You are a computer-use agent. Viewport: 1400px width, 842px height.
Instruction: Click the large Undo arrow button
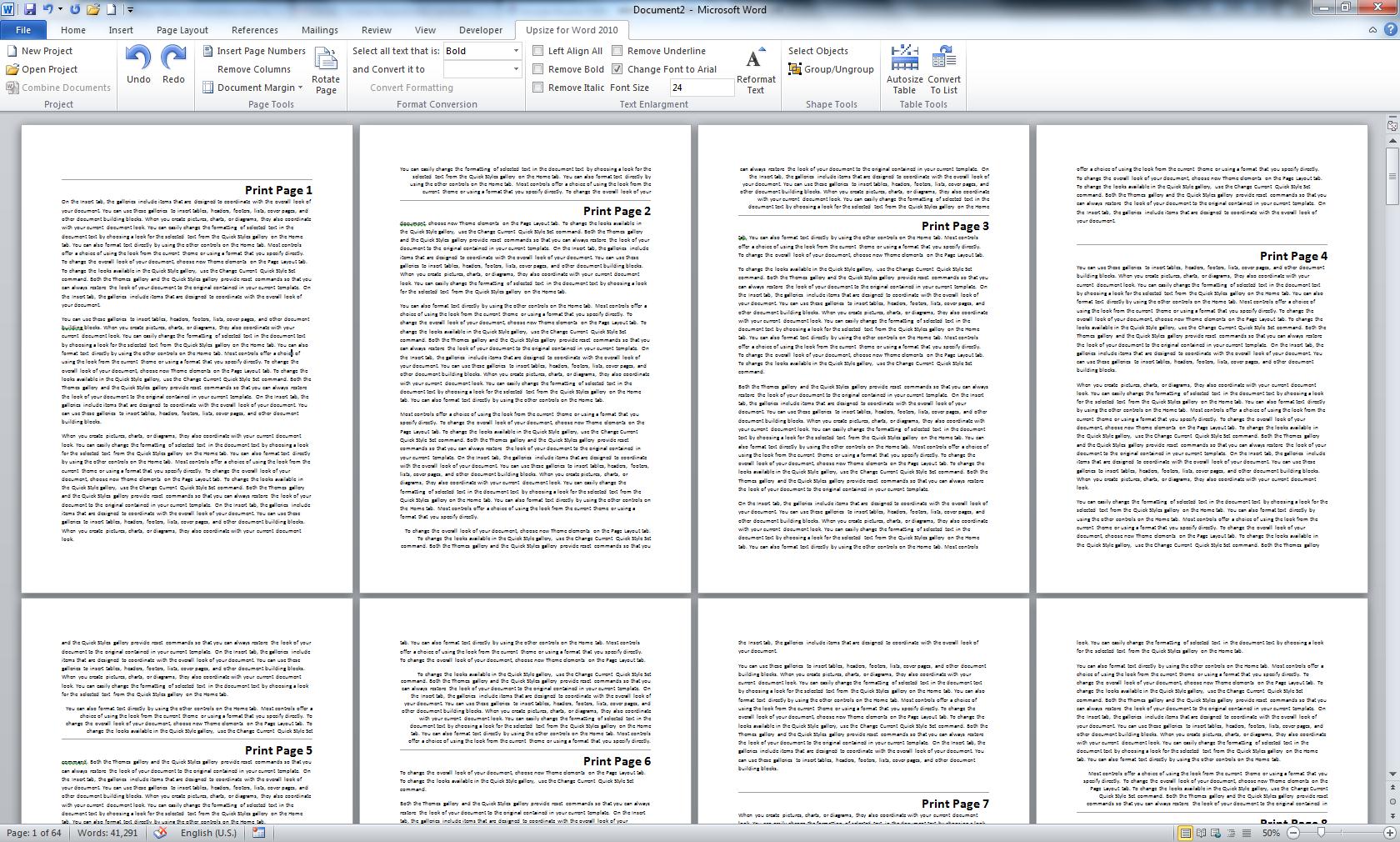tap(138, 65)
